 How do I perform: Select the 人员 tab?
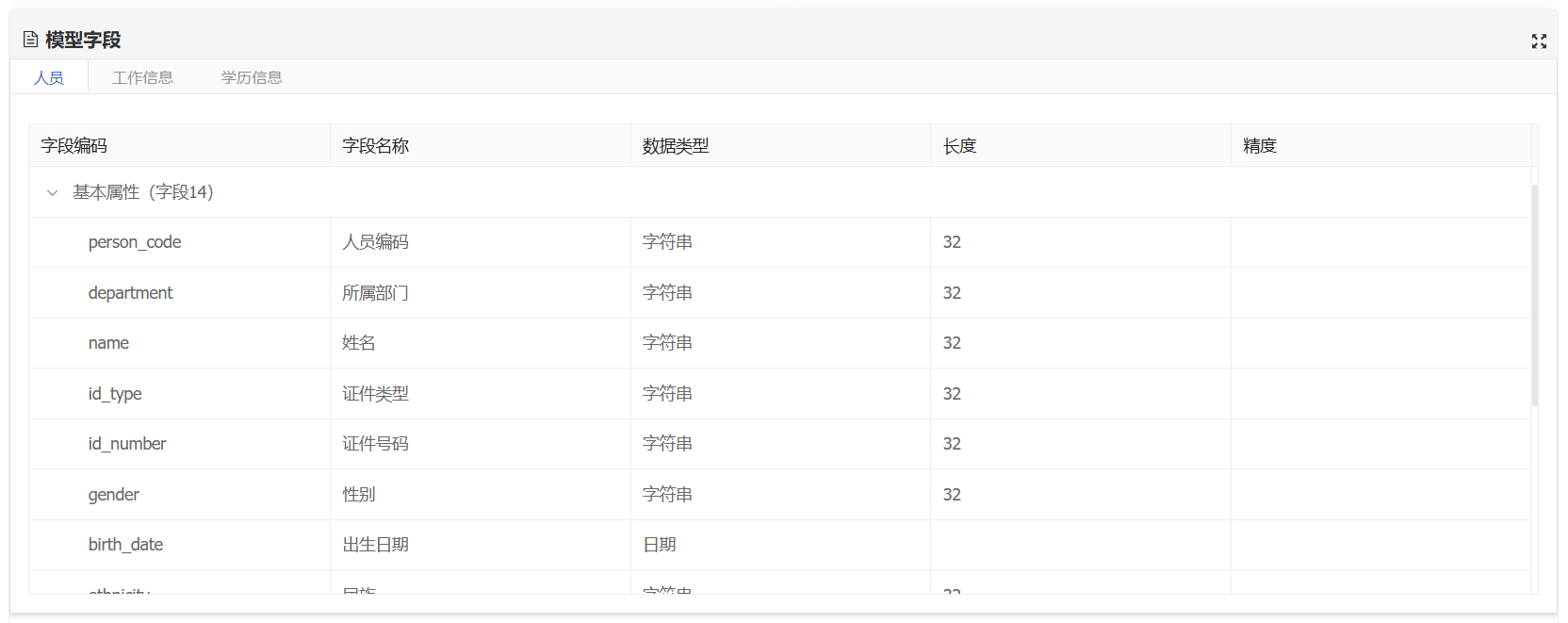click(49, 77)
